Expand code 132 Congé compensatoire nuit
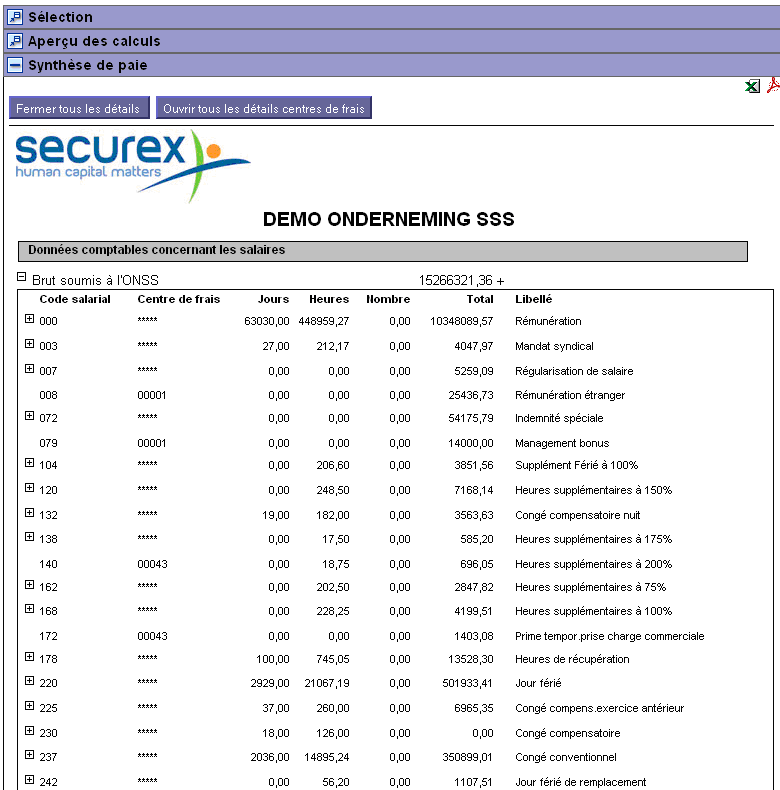Screen dimensions: 780x790 [x=29, y=512]
